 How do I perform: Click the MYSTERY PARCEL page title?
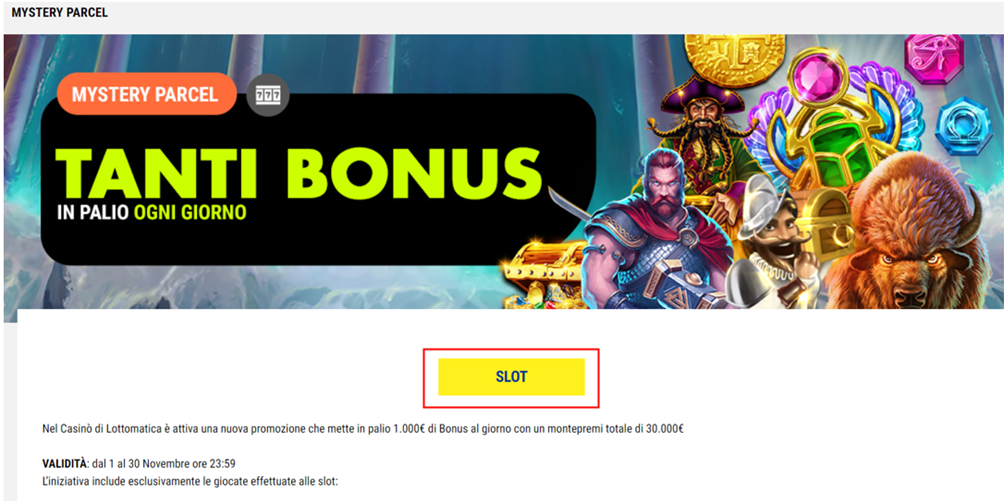[x=60, y=13]
